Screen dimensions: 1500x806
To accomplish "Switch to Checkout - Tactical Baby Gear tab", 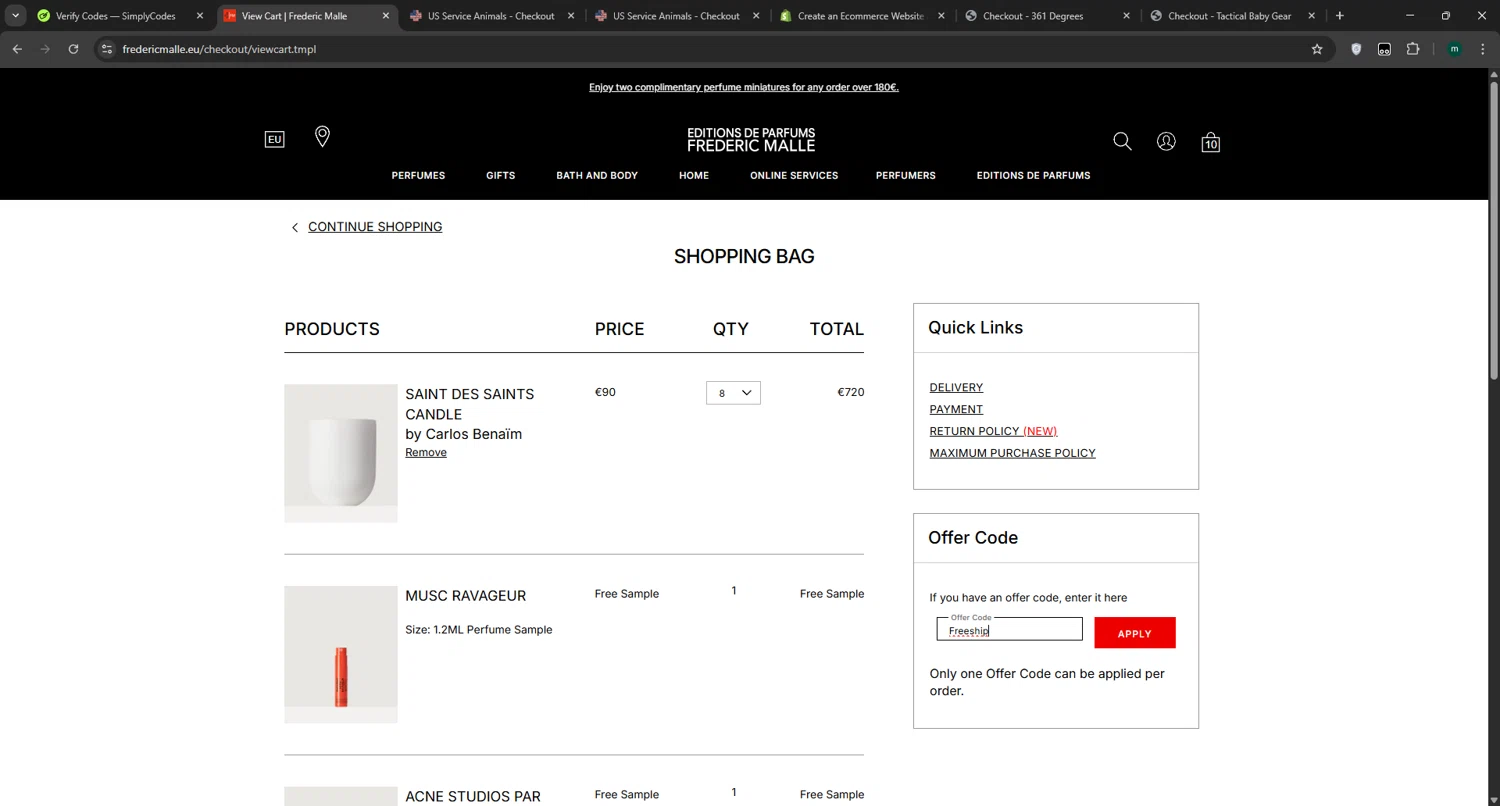I will tap(1230, 16).
